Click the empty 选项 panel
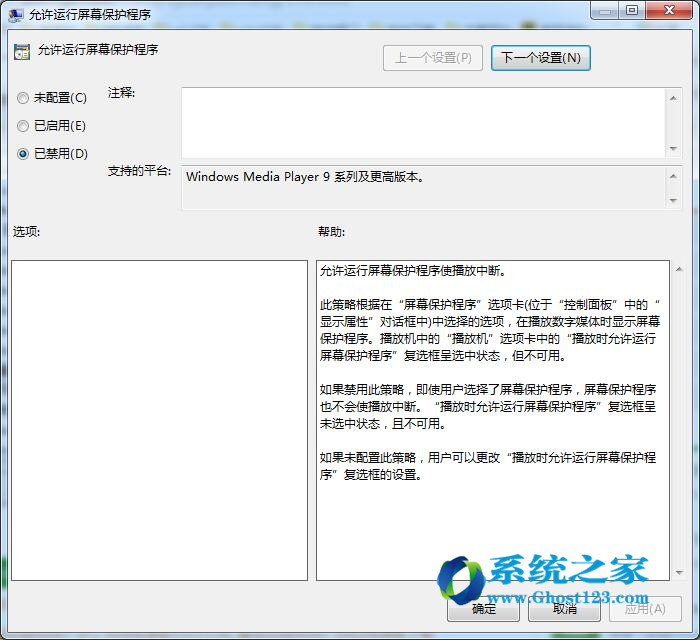 pyautogui.click(x=159, y=420)
